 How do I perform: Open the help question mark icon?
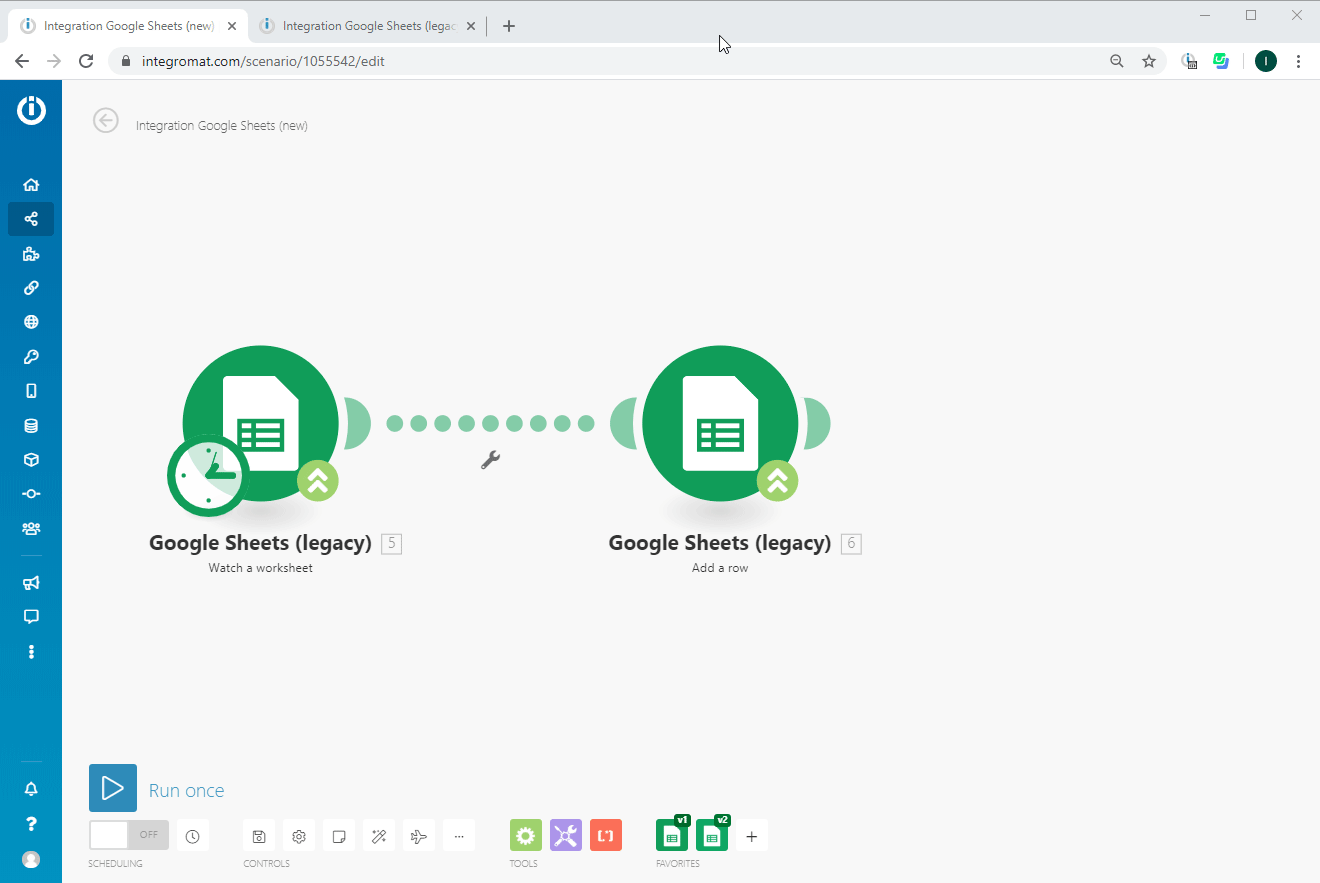(31, 825)
